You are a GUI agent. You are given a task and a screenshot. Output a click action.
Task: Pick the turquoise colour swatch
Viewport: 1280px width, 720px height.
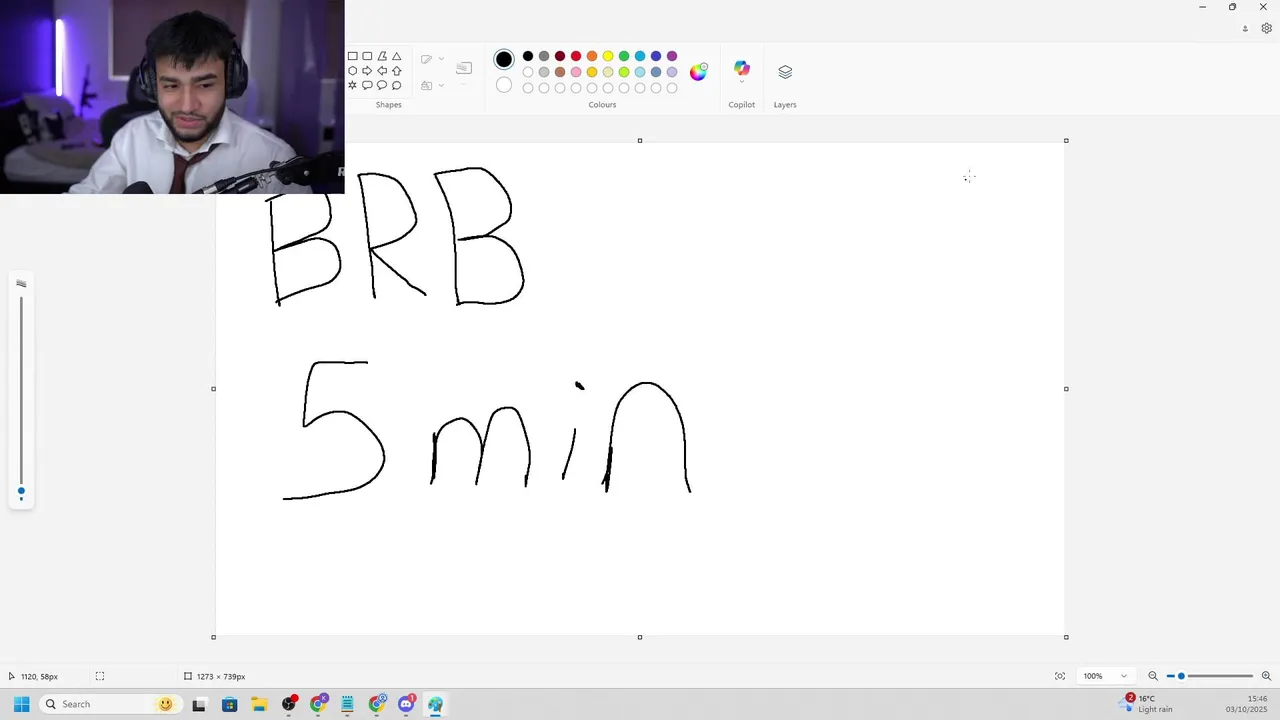[640, 56]
